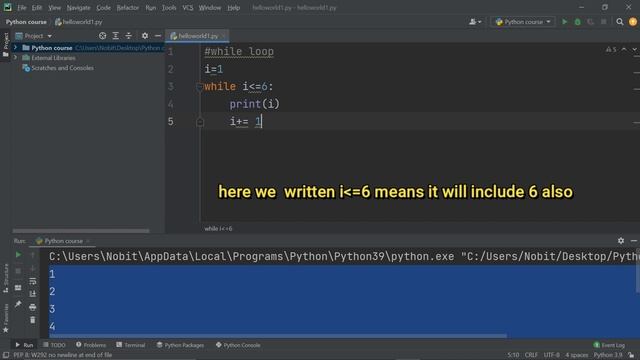
Task: Open the Code menu
Action: click(x=103, y=7)
